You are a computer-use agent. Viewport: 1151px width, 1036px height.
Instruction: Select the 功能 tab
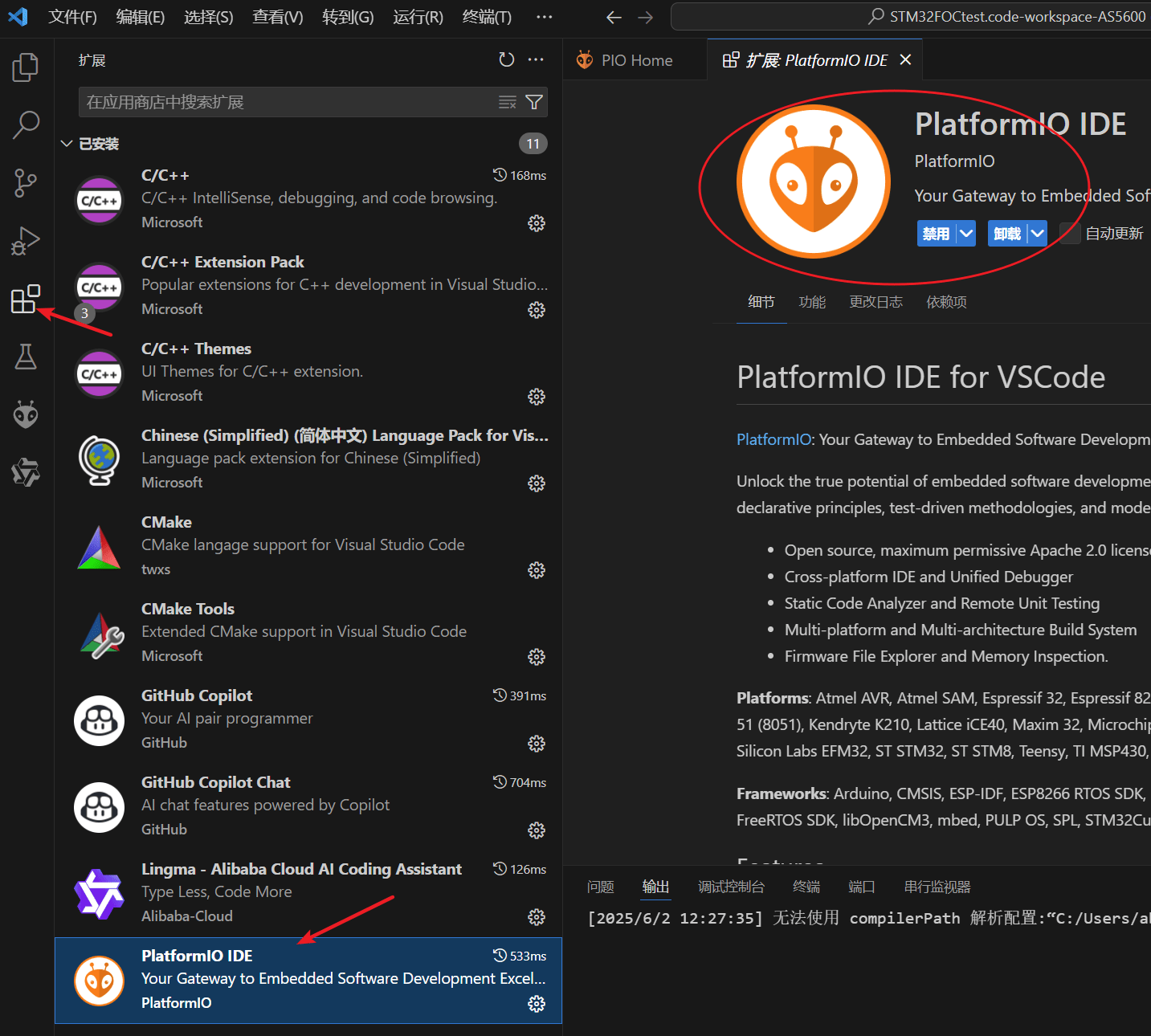click(x=812, y=302)
